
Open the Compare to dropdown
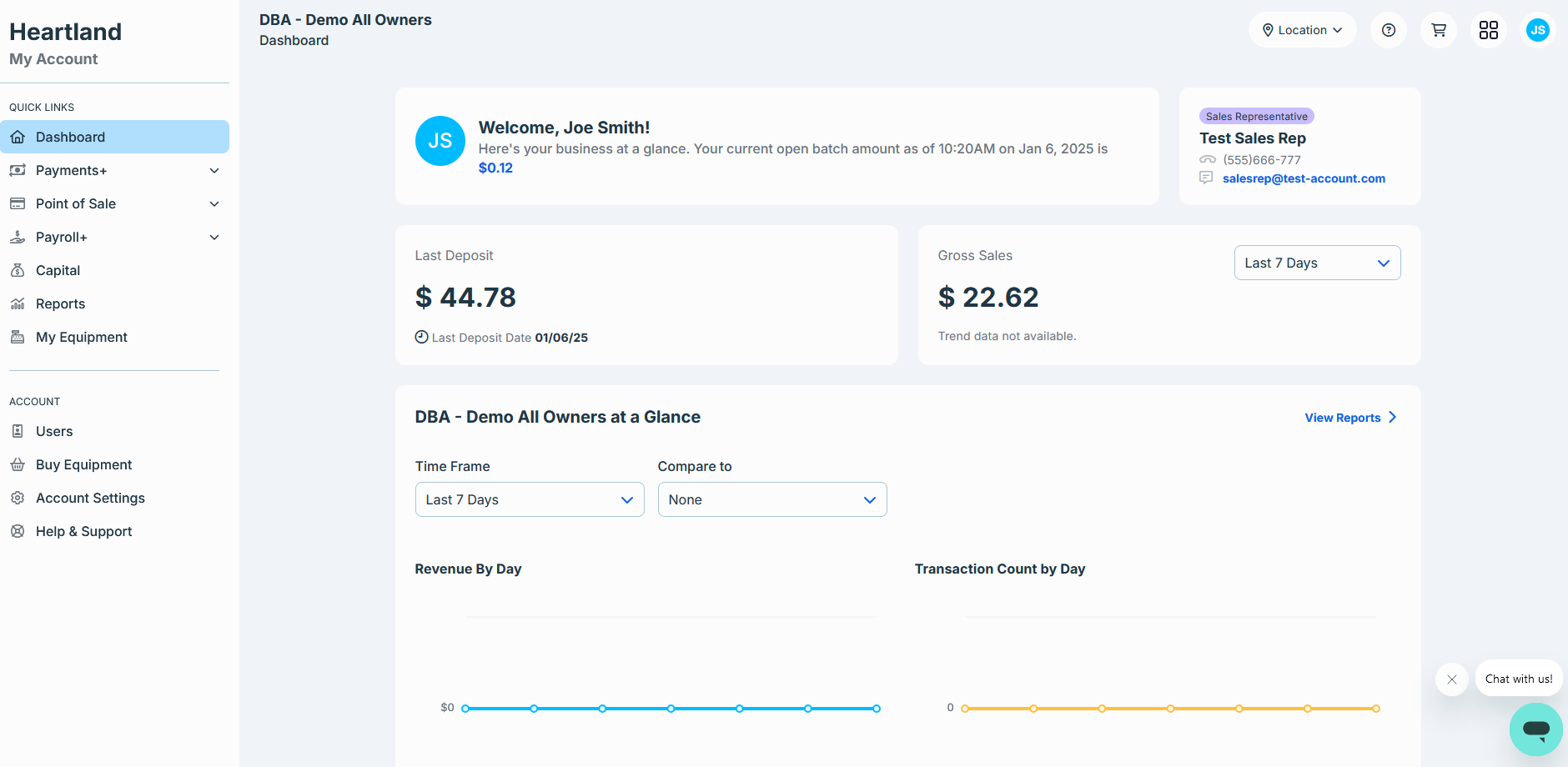tap(771, 499)
